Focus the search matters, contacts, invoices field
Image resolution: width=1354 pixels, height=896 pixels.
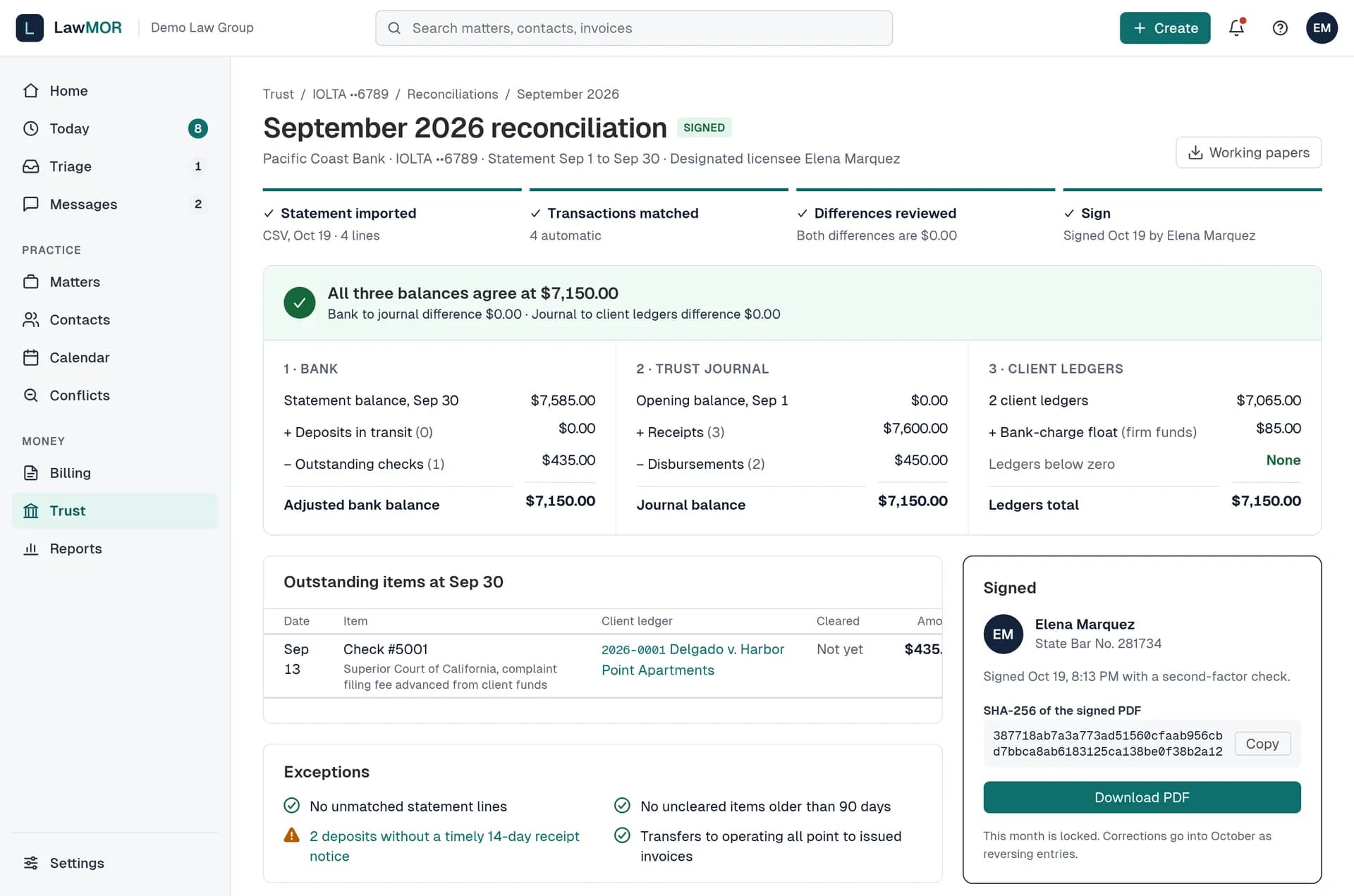tap(634, 28)
